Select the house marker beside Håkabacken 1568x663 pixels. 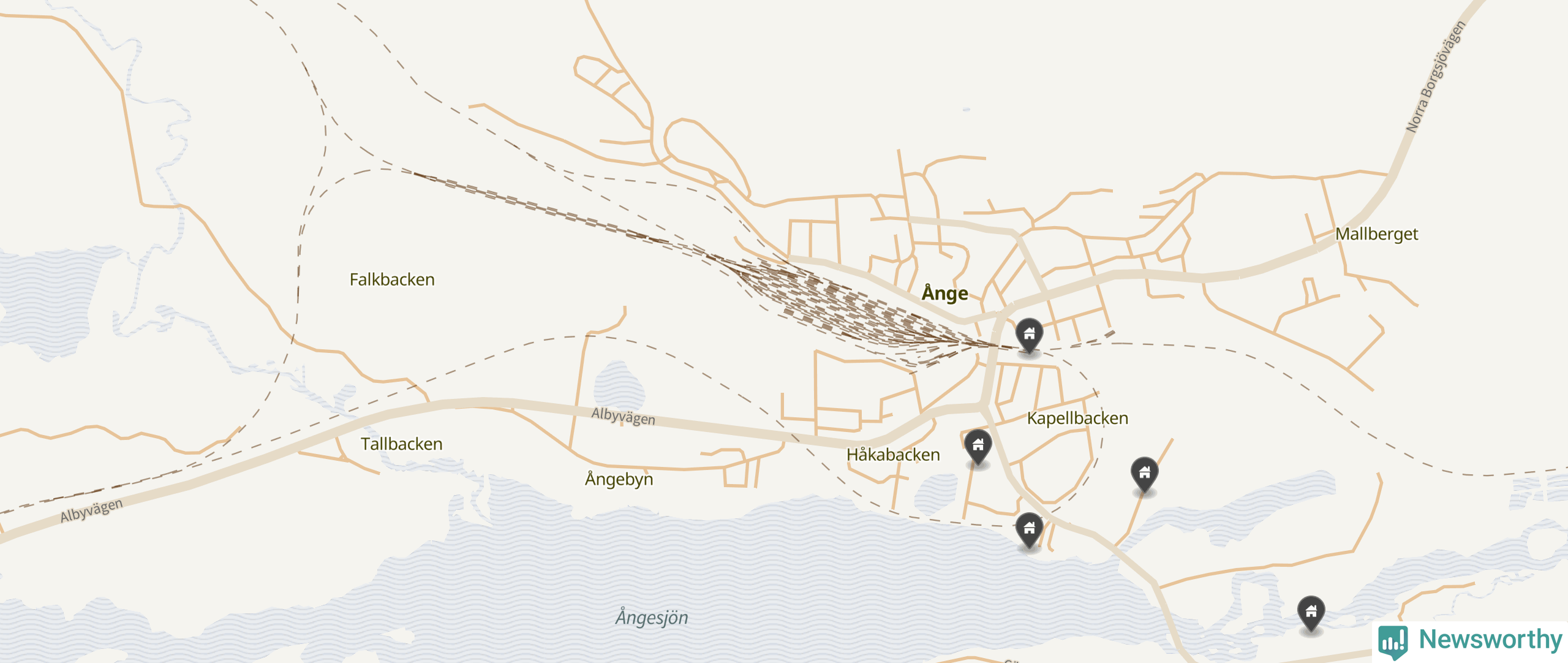click(x=978, y=447)
